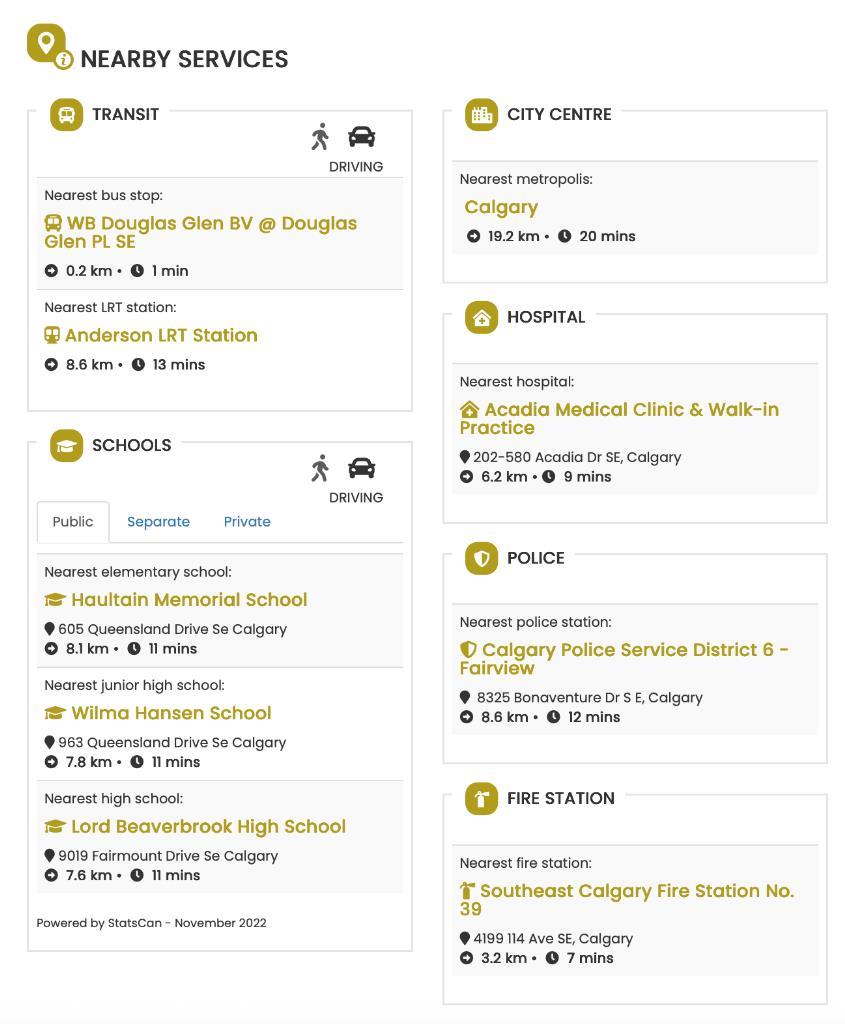Open Anderson LRT Station link
845x1024 pixels.
click(160, 336)
